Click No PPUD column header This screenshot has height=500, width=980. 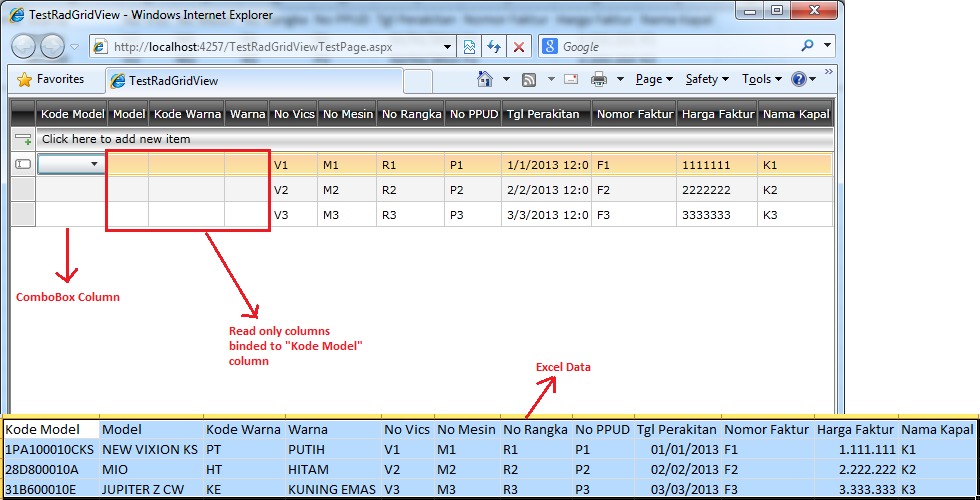(474, 114)
